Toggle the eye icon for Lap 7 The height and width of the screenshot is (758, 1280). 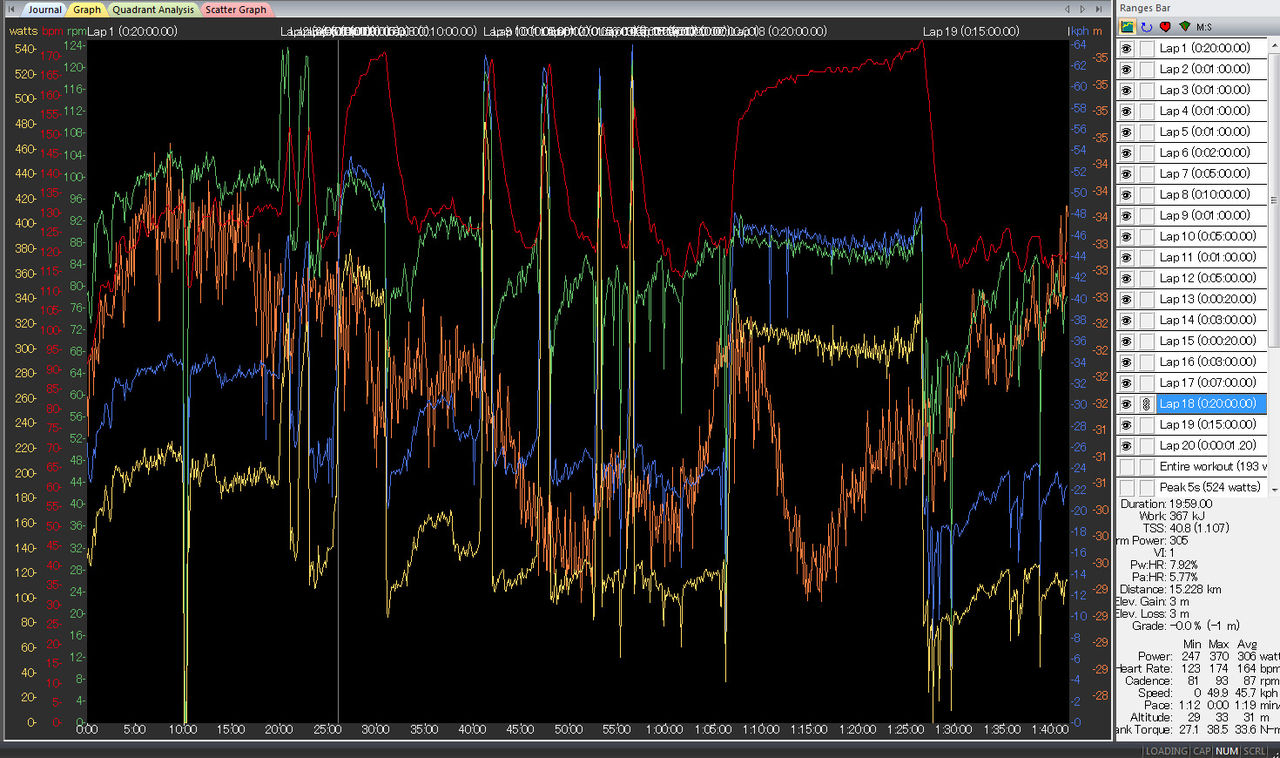[1127, 174]
